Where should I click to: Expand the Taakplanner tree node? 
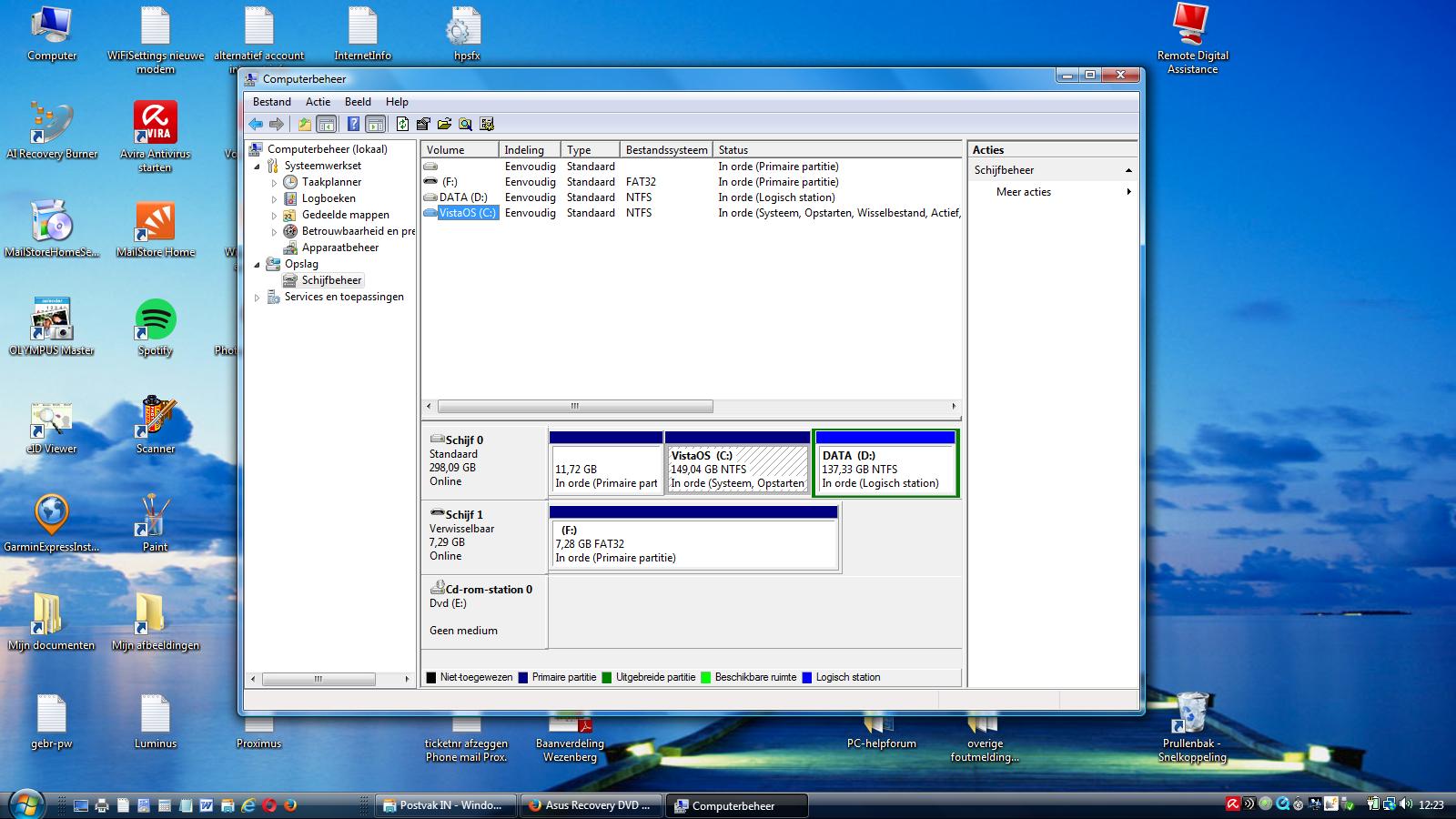pos(274,183)
